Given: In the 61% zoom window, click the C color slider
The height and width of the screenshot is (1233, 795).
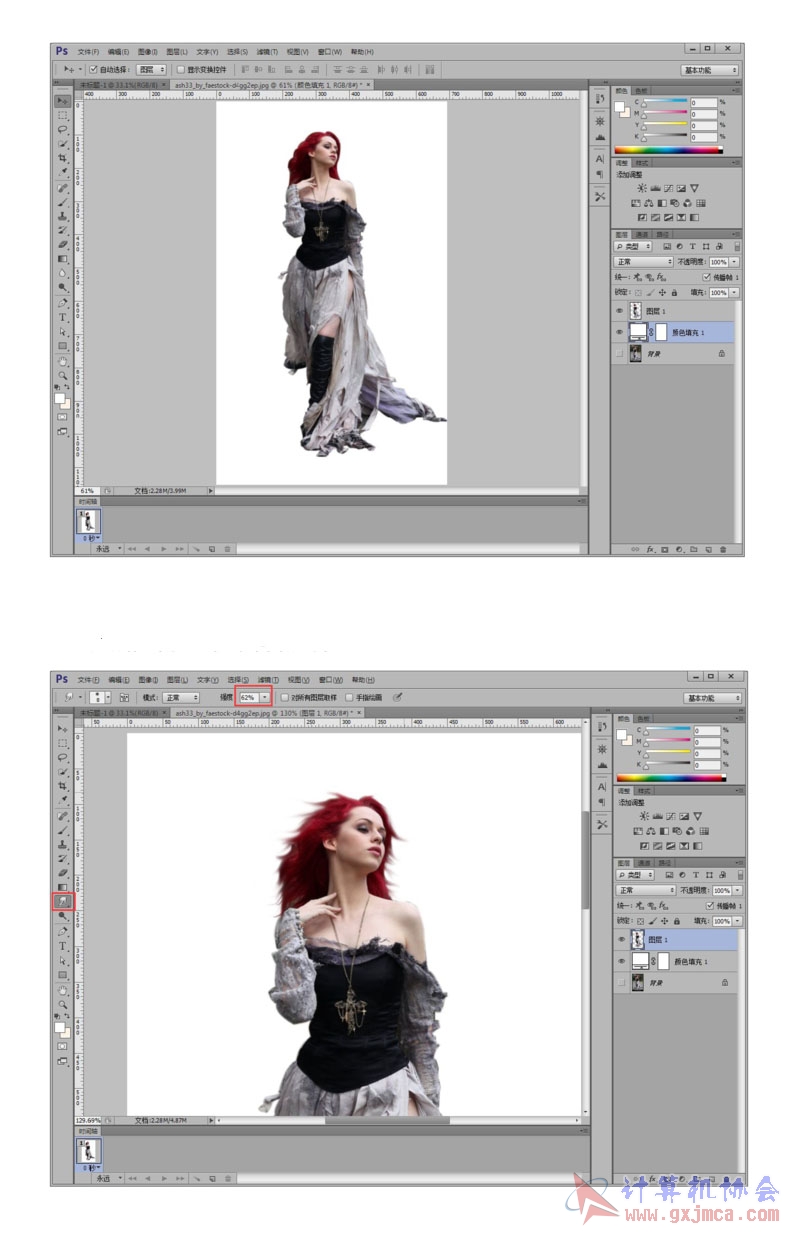Looking at the screenshot, I should [666, 101].
